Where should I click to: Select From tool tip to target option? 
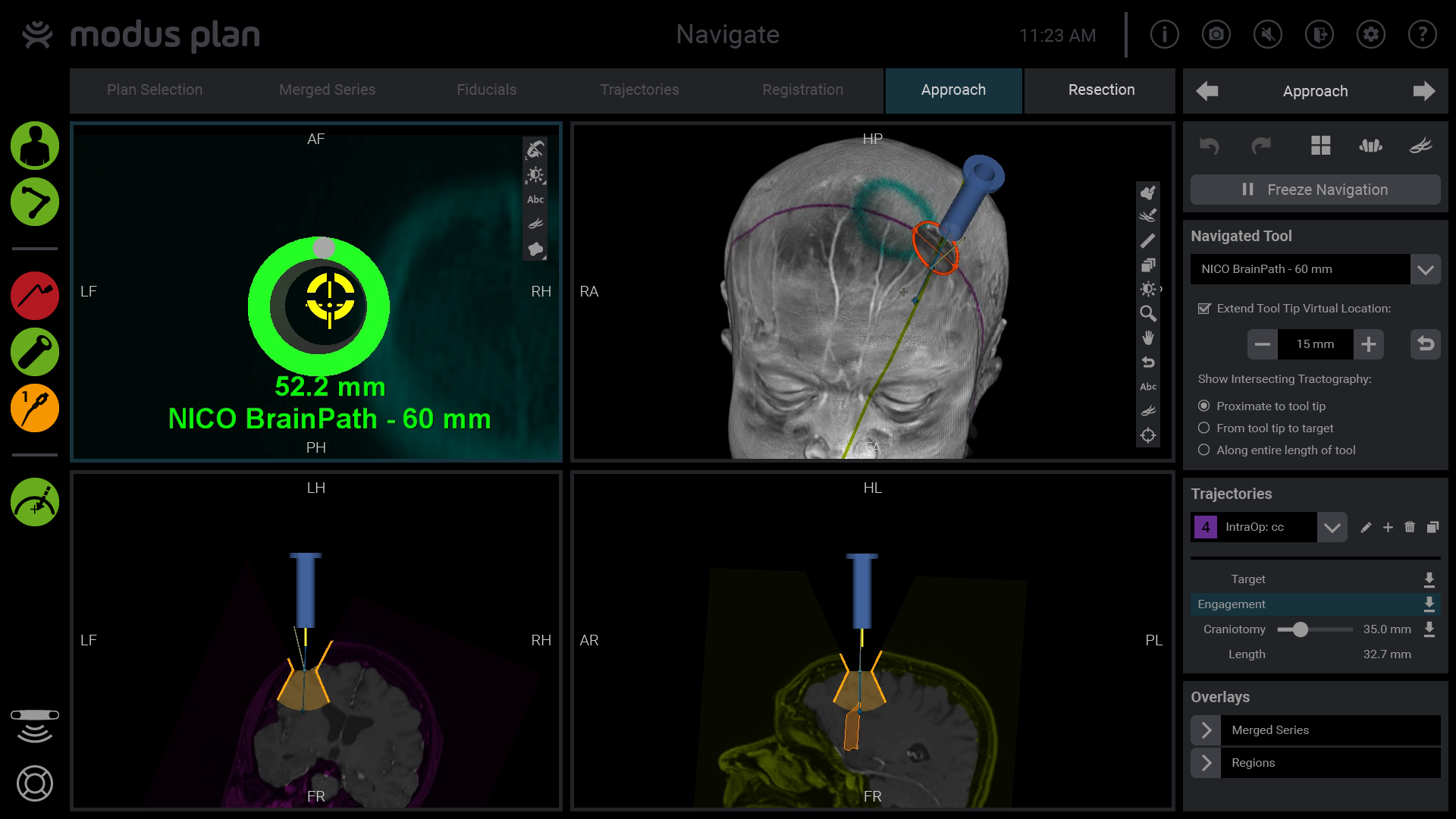1203,428
